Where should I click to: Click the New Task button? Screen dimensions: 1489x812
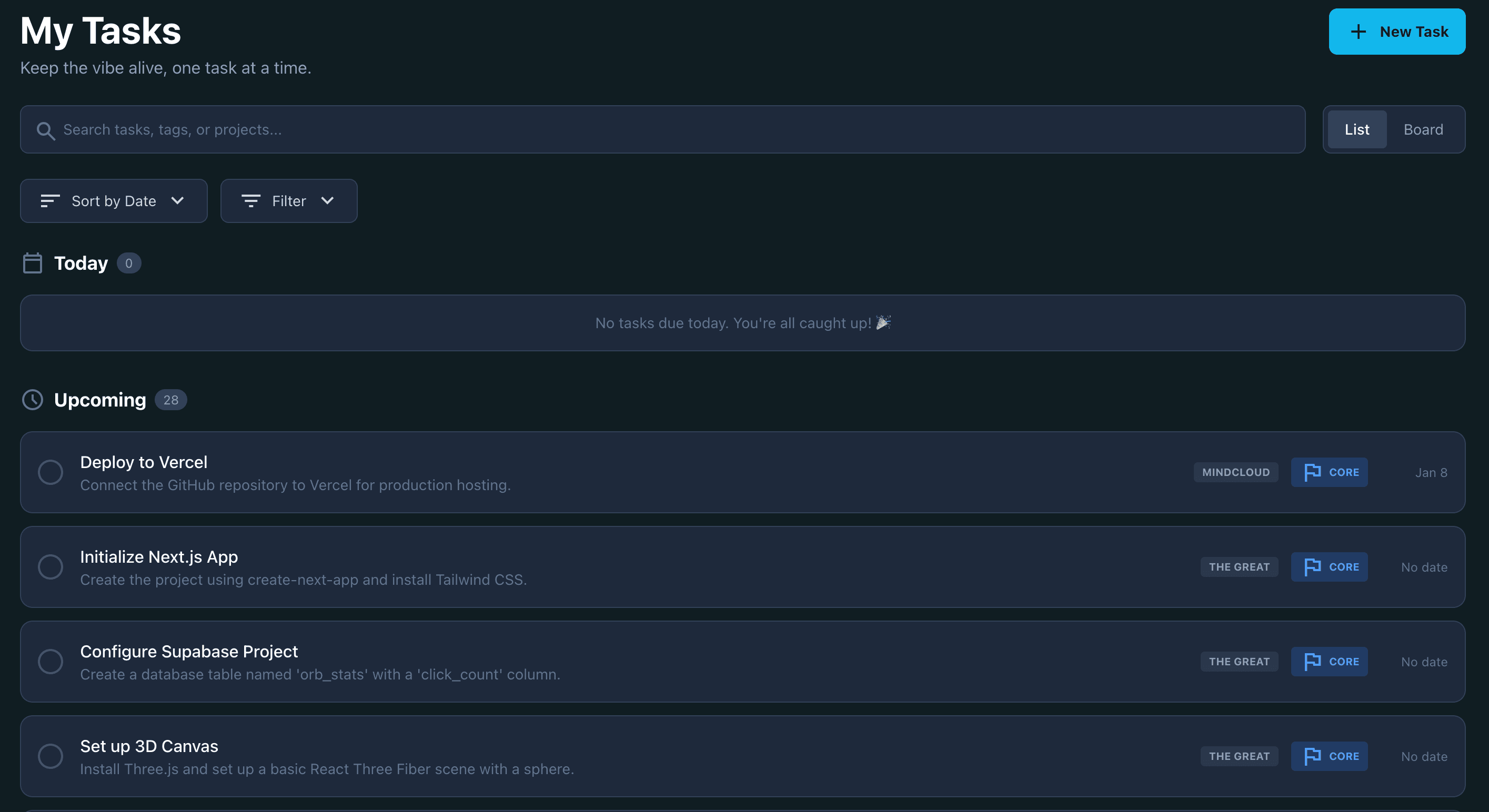coord(1397,32)
